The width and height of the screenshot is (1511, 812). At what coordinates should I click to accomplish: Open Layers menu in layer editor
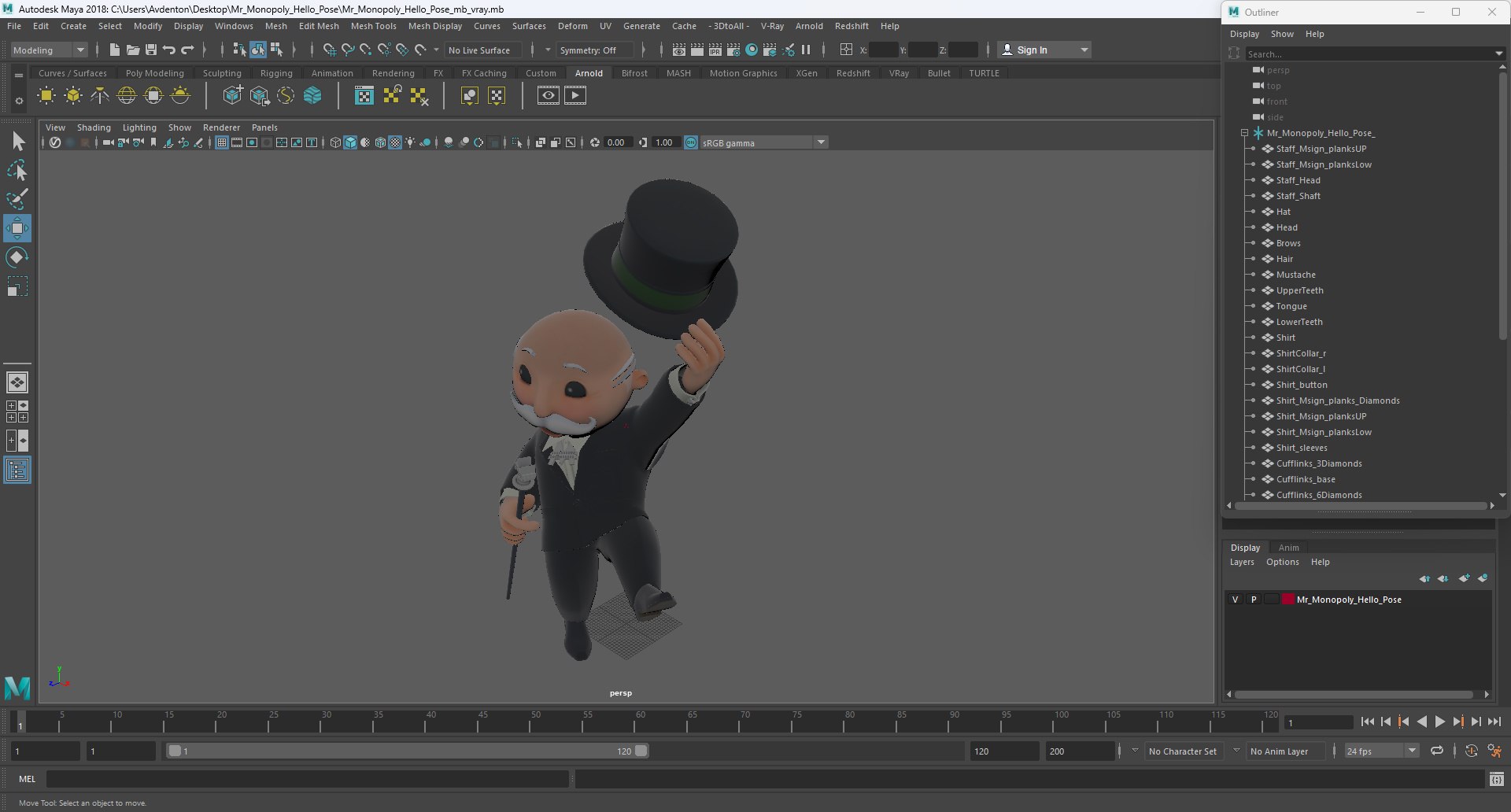(x=1242, y=562)
